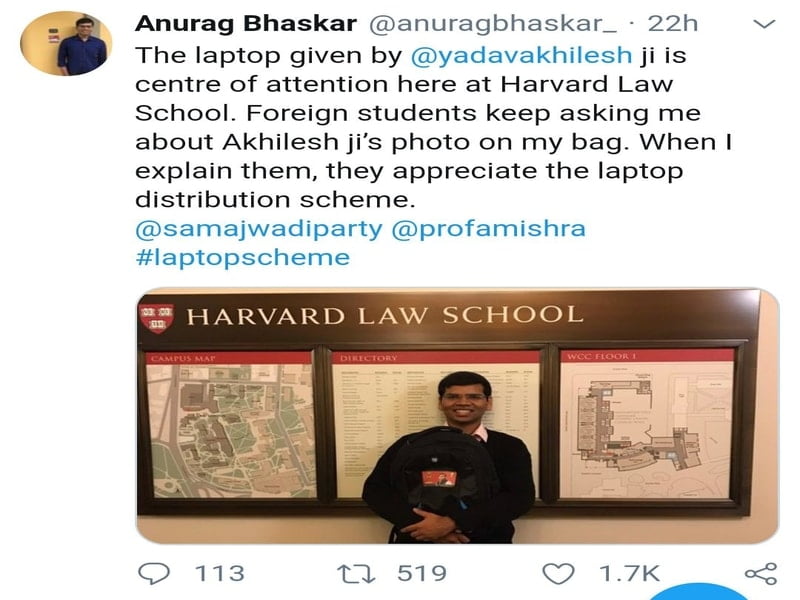
Task: Expand tweet options with the chevron arrow
Action: pos(764,23)
